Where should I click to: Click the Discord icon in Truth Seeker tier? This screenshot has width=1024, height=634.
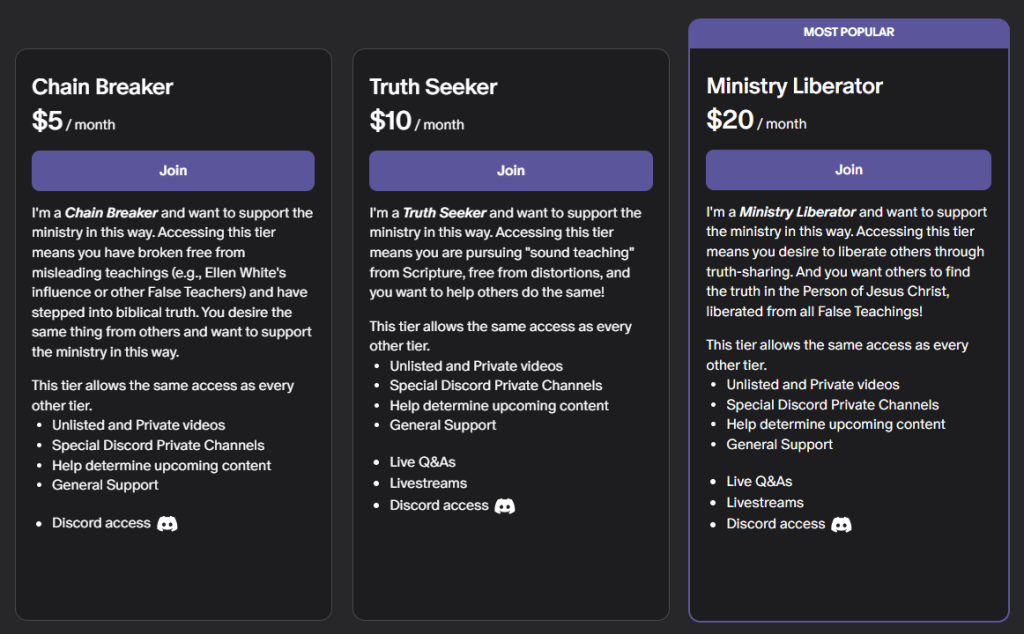(x=505, y=506)
